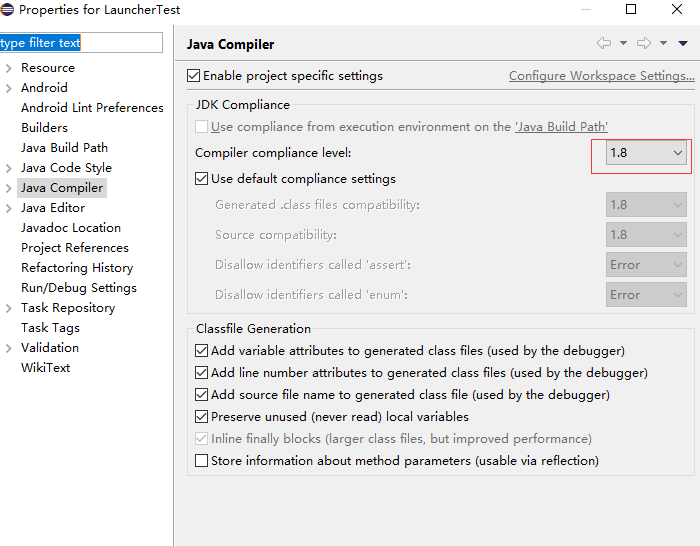Open the dialog view menu triangle
Screen dimensions: 700x546
point(683,43)
